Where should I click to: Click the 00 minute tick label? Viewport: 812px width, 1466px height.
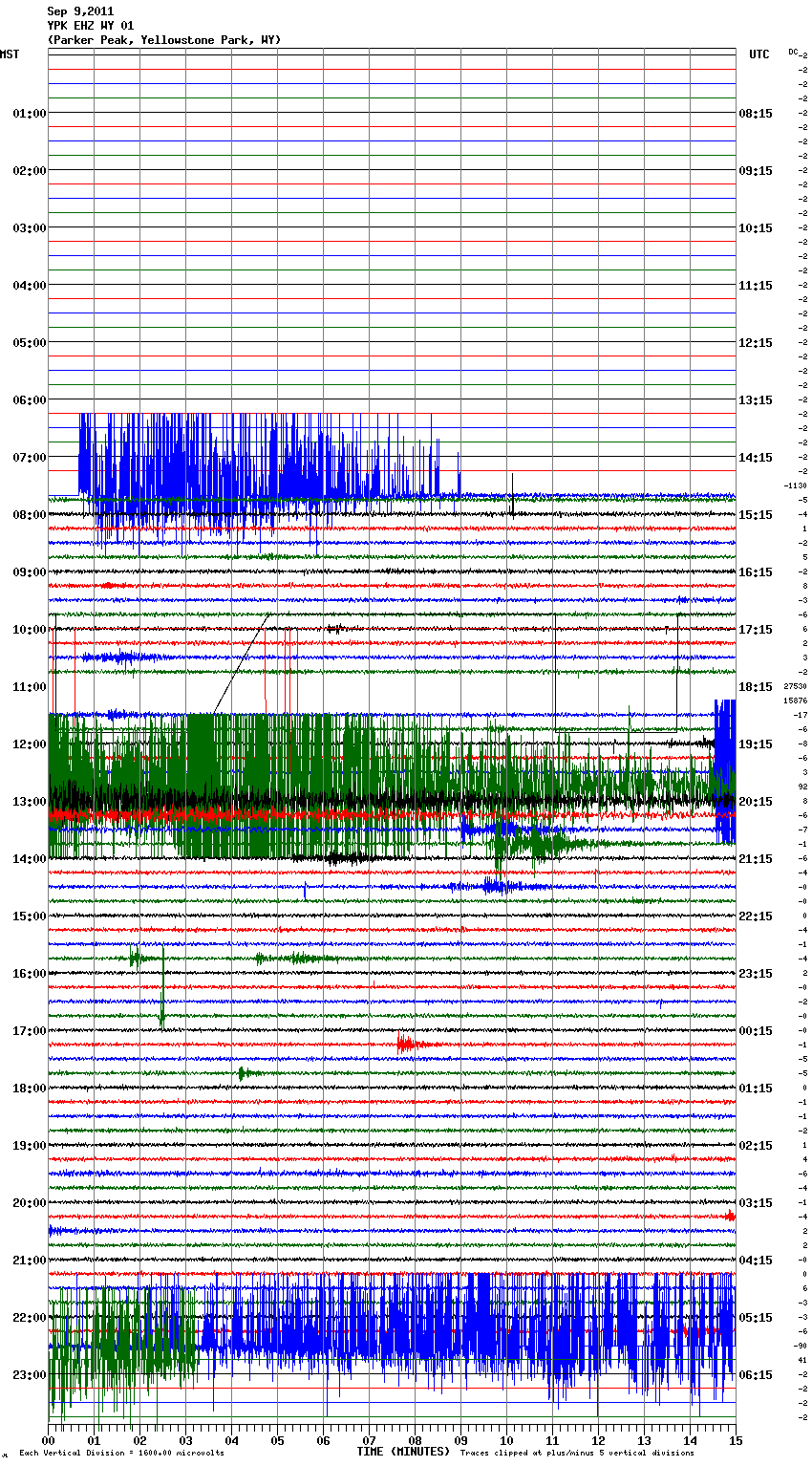pos(49,1441)
